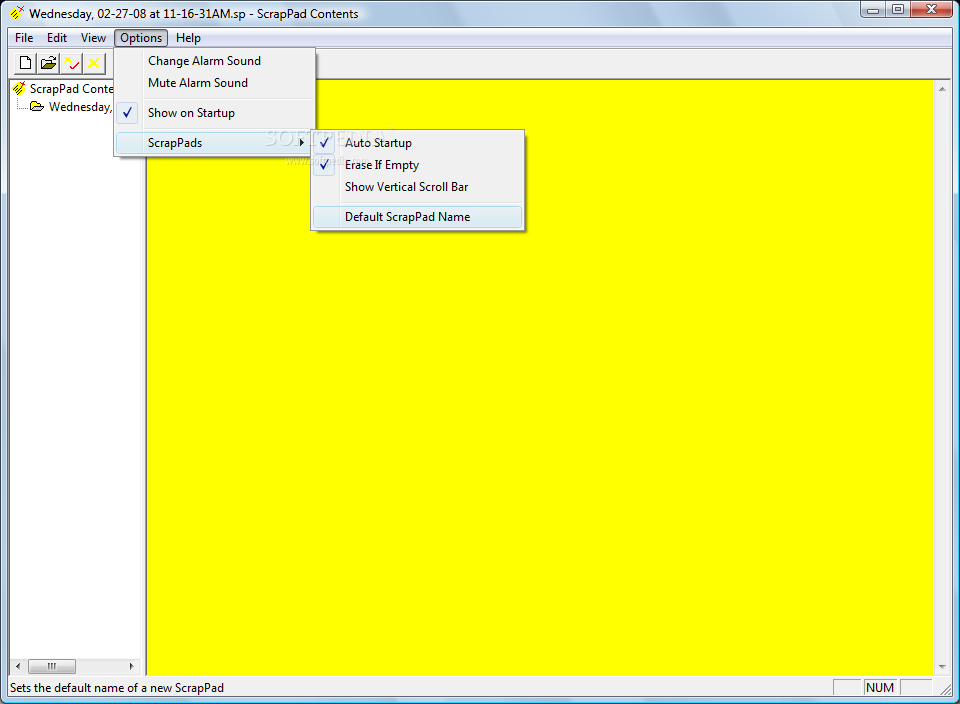Click the editor scroll down arrow
Screen dimensions: 960x704
pos(942,667)
